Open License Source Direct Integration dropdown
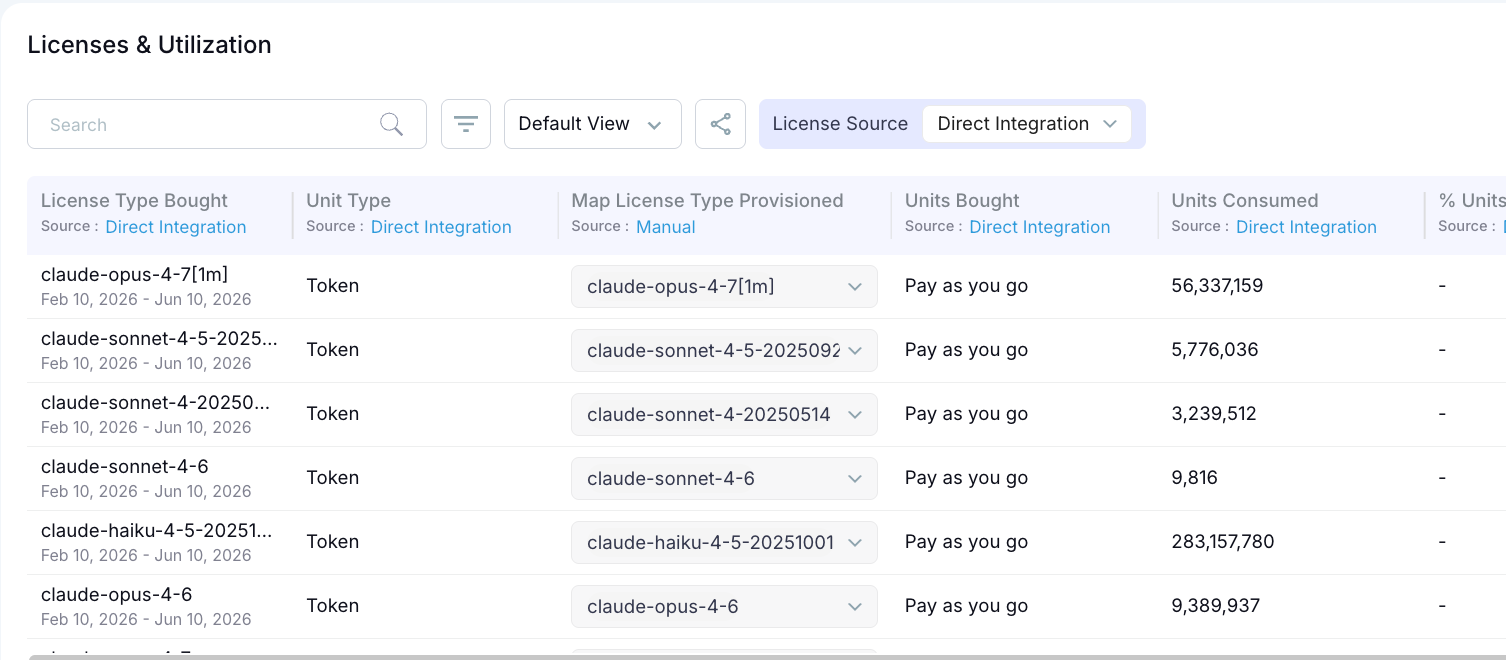This screenshot has height=660, width=1506. pos(1027,124)
